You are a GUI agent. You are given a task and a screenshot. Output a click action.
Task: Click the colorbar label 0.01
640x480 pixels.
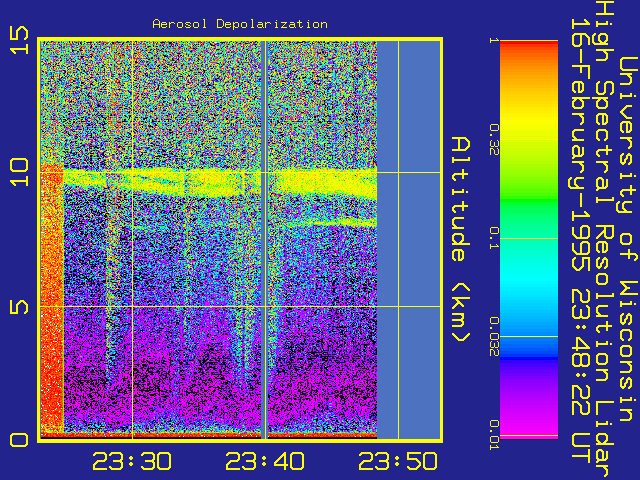(x=494, y=435)
